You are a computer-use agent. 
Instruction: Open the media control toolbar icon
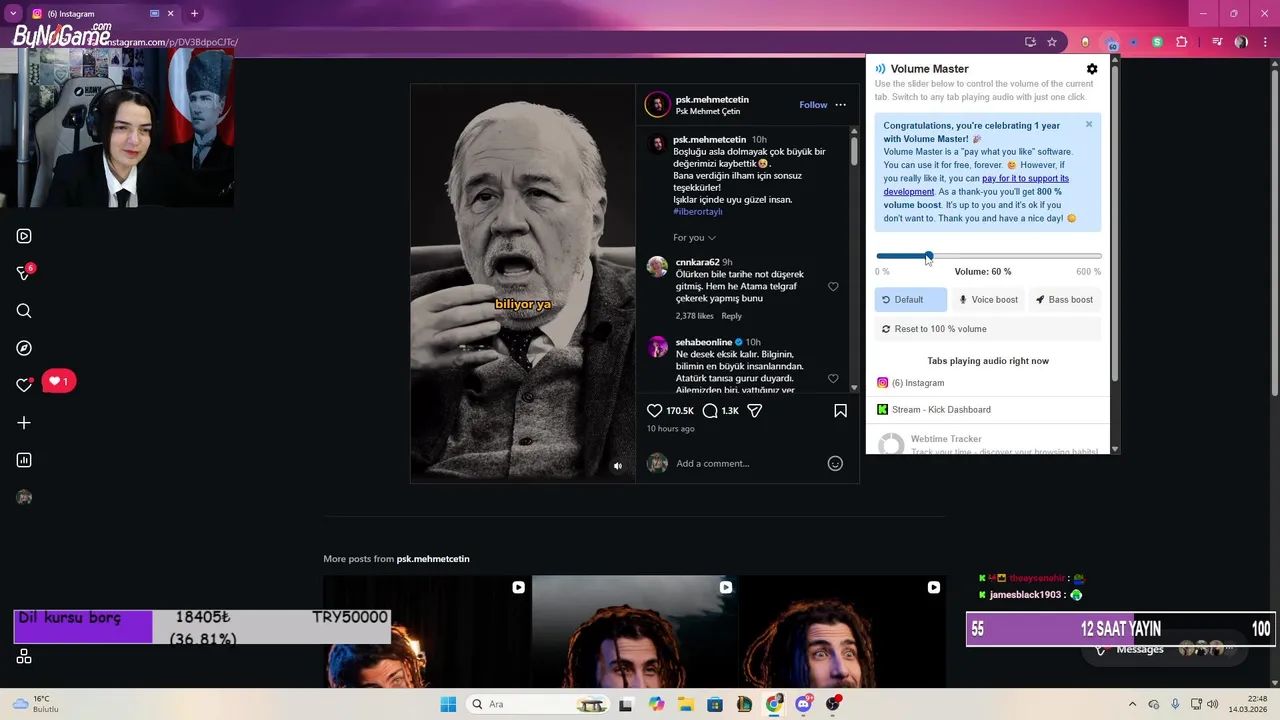point(1217,42)
